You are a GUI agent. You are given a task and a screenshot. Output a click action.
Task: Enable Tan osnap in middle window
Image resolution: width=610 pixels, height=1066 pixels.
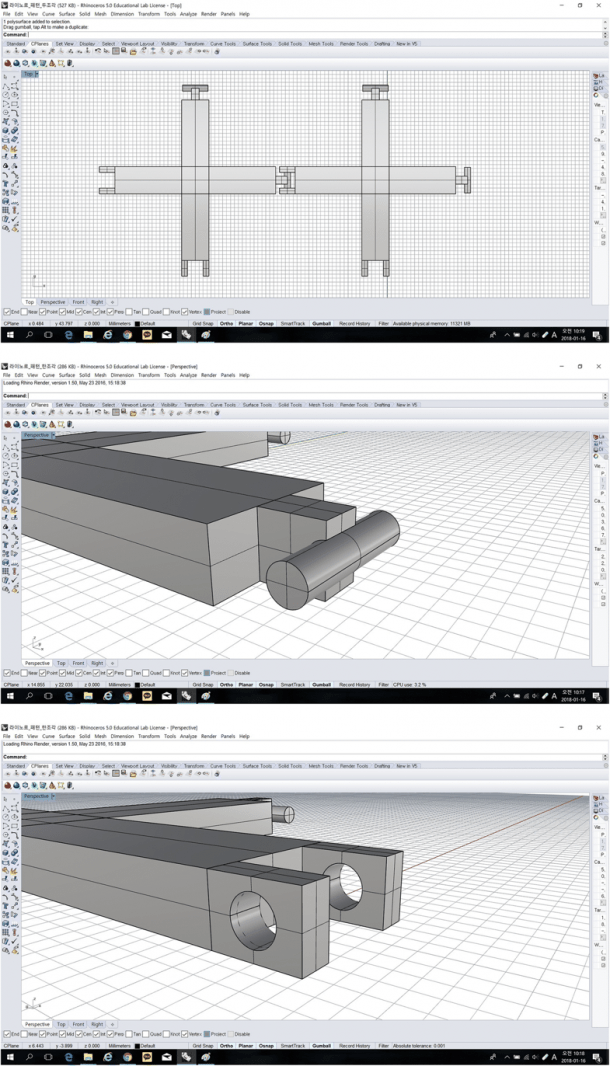click(x=131, y=673)
